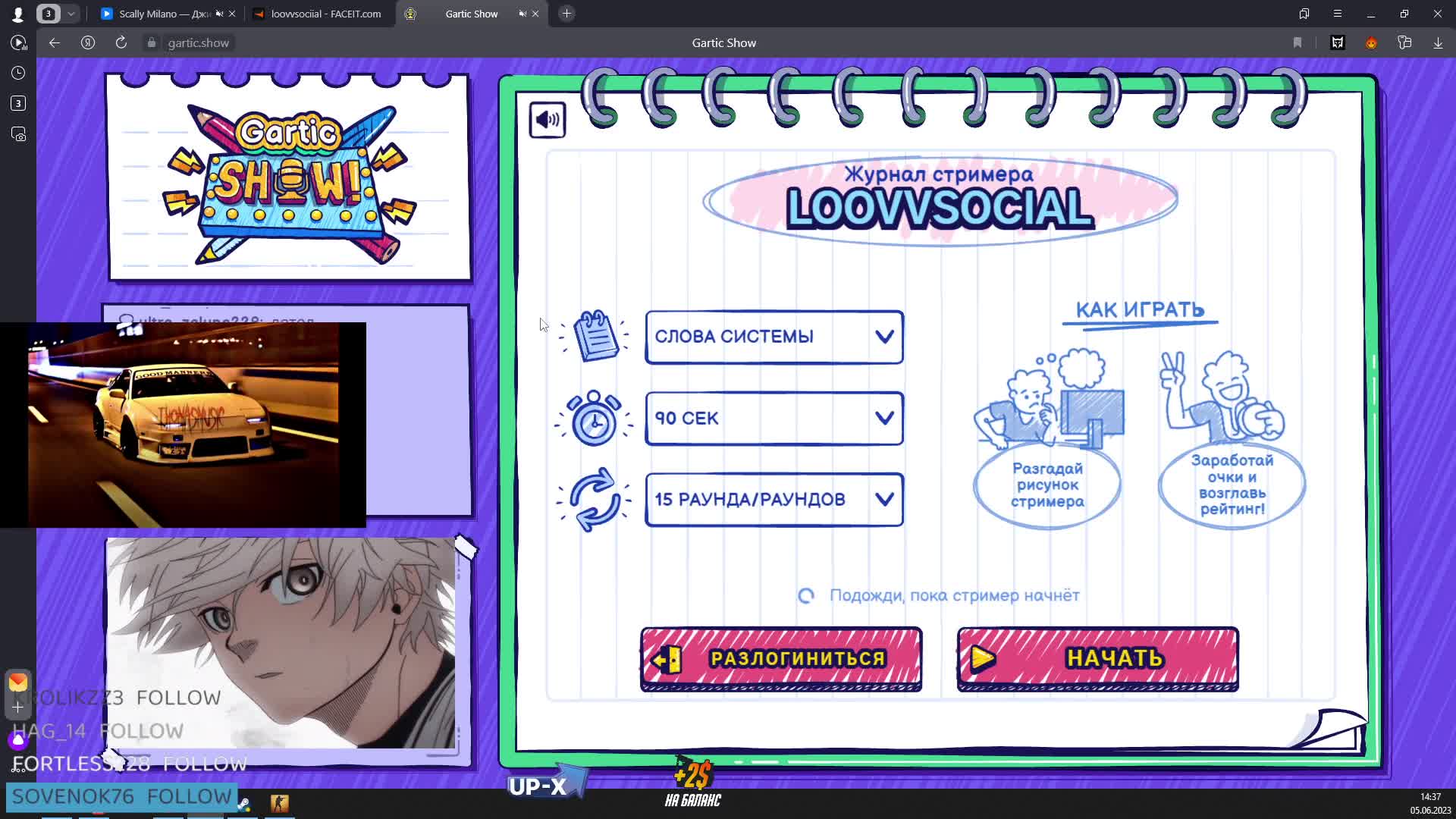
Task: Open the sidebar tabs counter icon
Action: [x=18, y=103]
